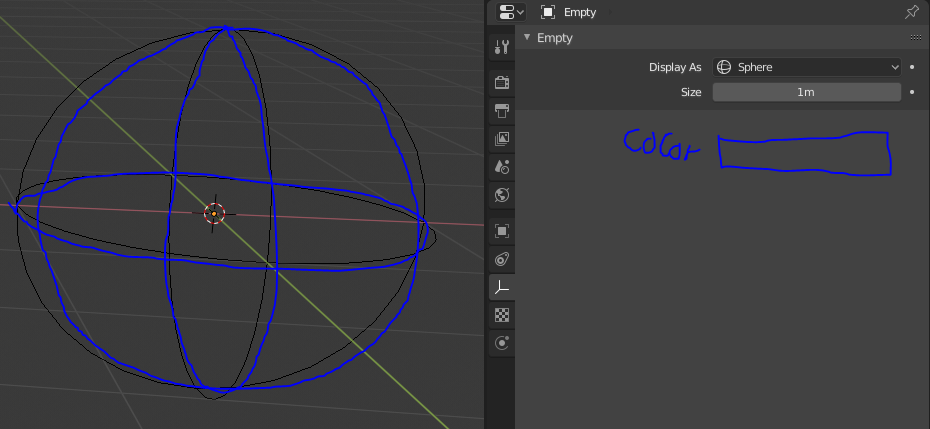Viewport: 930px width, 429px height.
Task: Collapse the Empty panel with its triangle
Action: point(527,37)
